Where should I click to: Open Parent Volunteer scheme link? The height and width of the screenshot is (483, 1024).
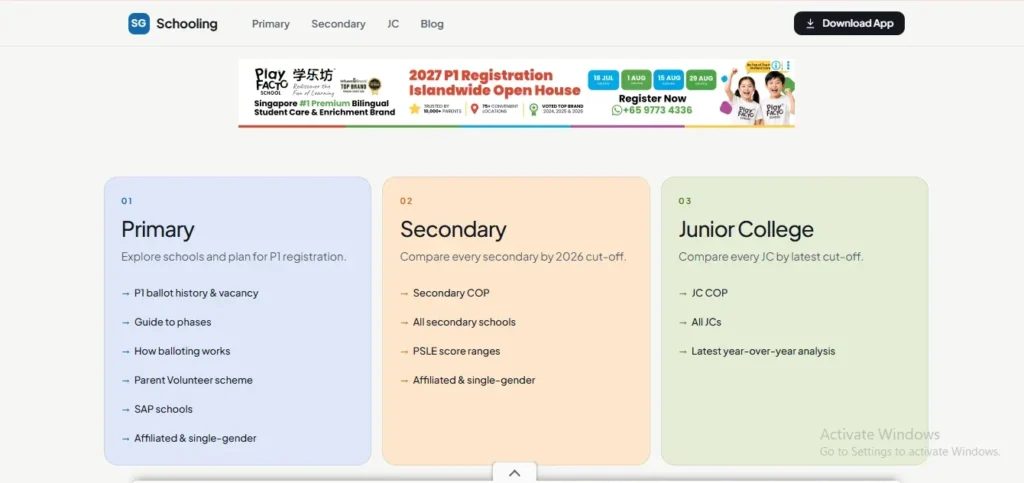(x=193, y=380)
